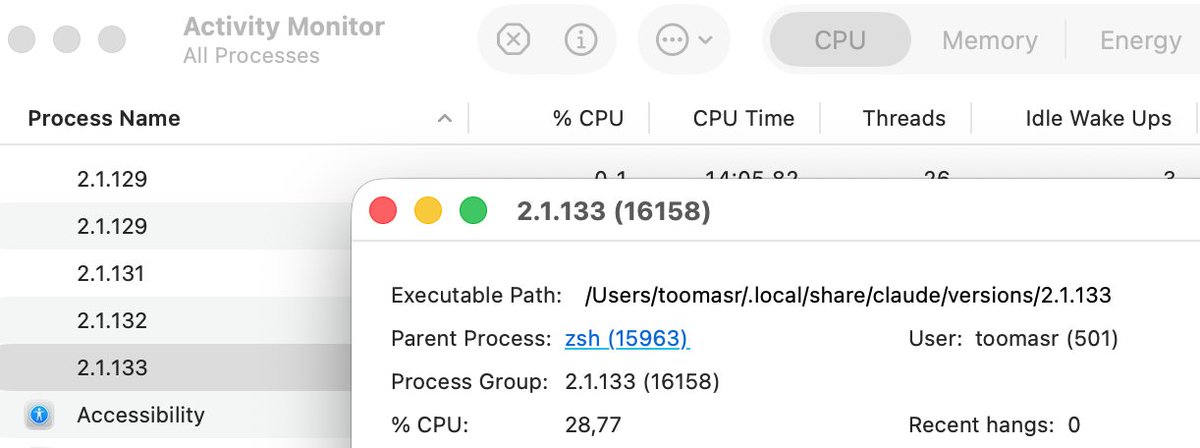Select the 2.1.133 process row
1200x448 pixels.
click(x=176, y=367)
